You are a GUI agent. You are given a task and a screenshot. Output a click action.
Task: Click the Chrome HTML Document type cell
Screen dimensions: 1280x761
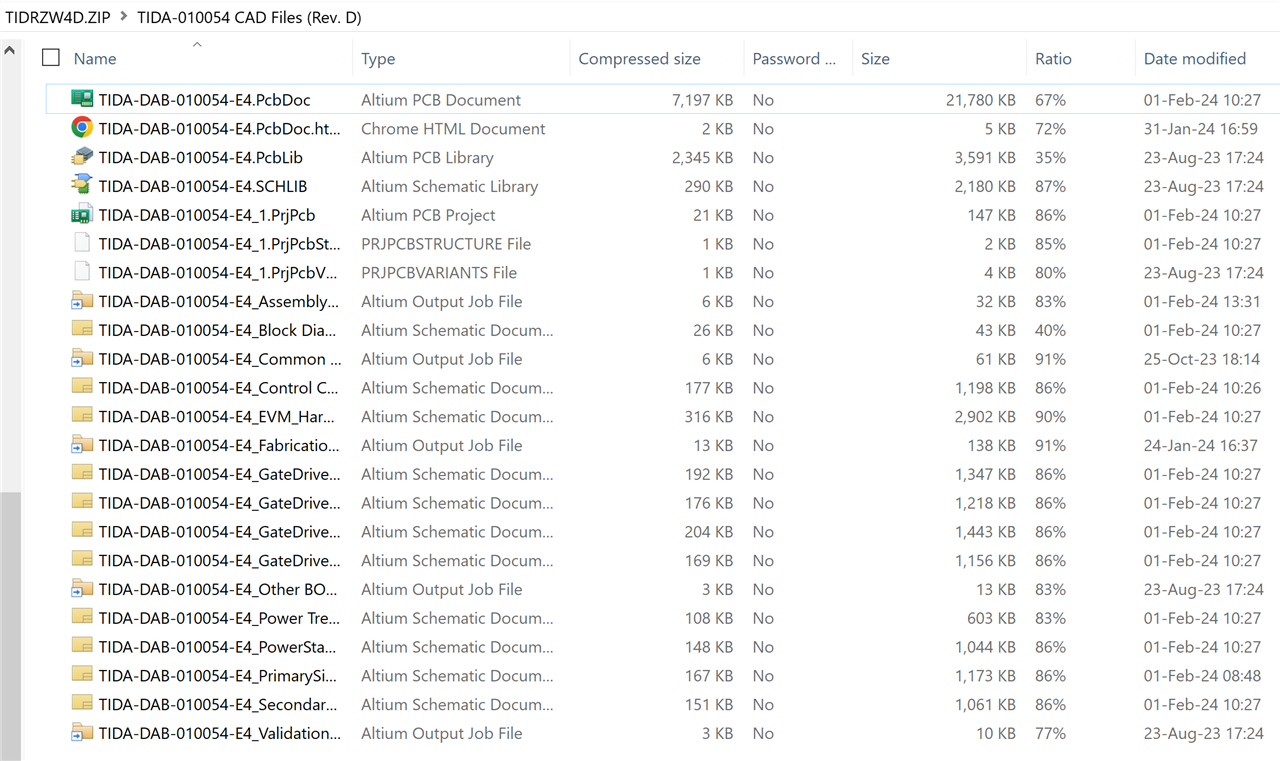(453, 128)
